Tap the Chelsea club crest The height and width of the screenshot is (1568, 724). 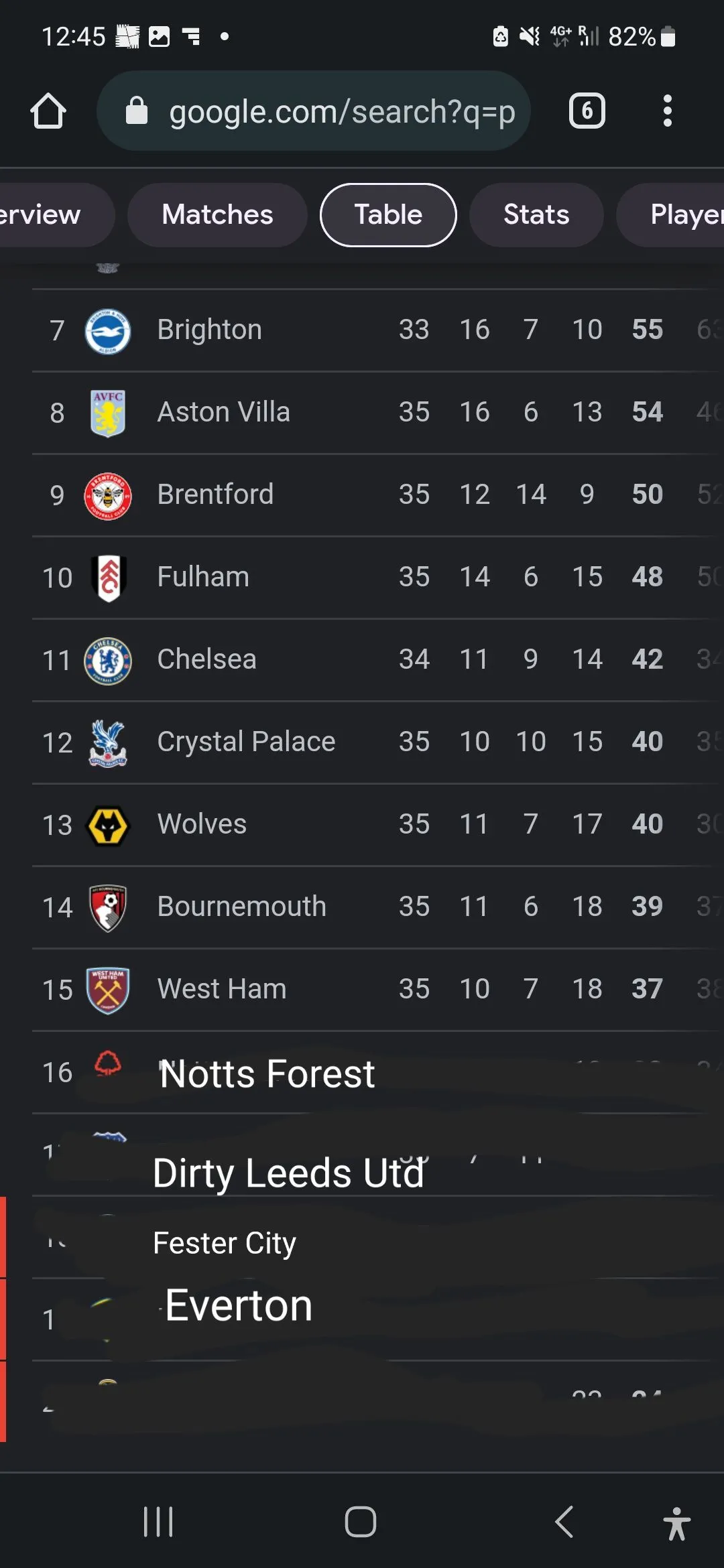[107, 661]
